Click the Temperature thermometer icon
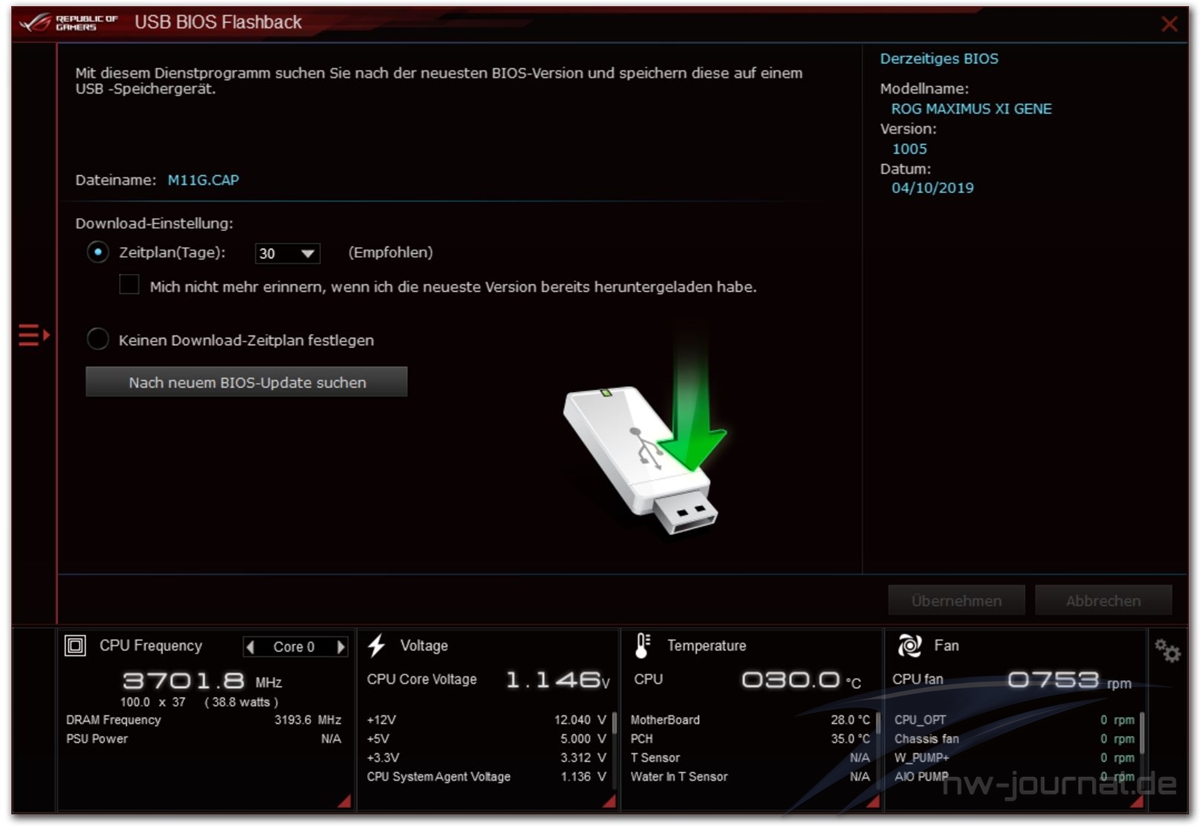Image resolution: width=1200 pixels, height=826 pixels. point(643,646)
